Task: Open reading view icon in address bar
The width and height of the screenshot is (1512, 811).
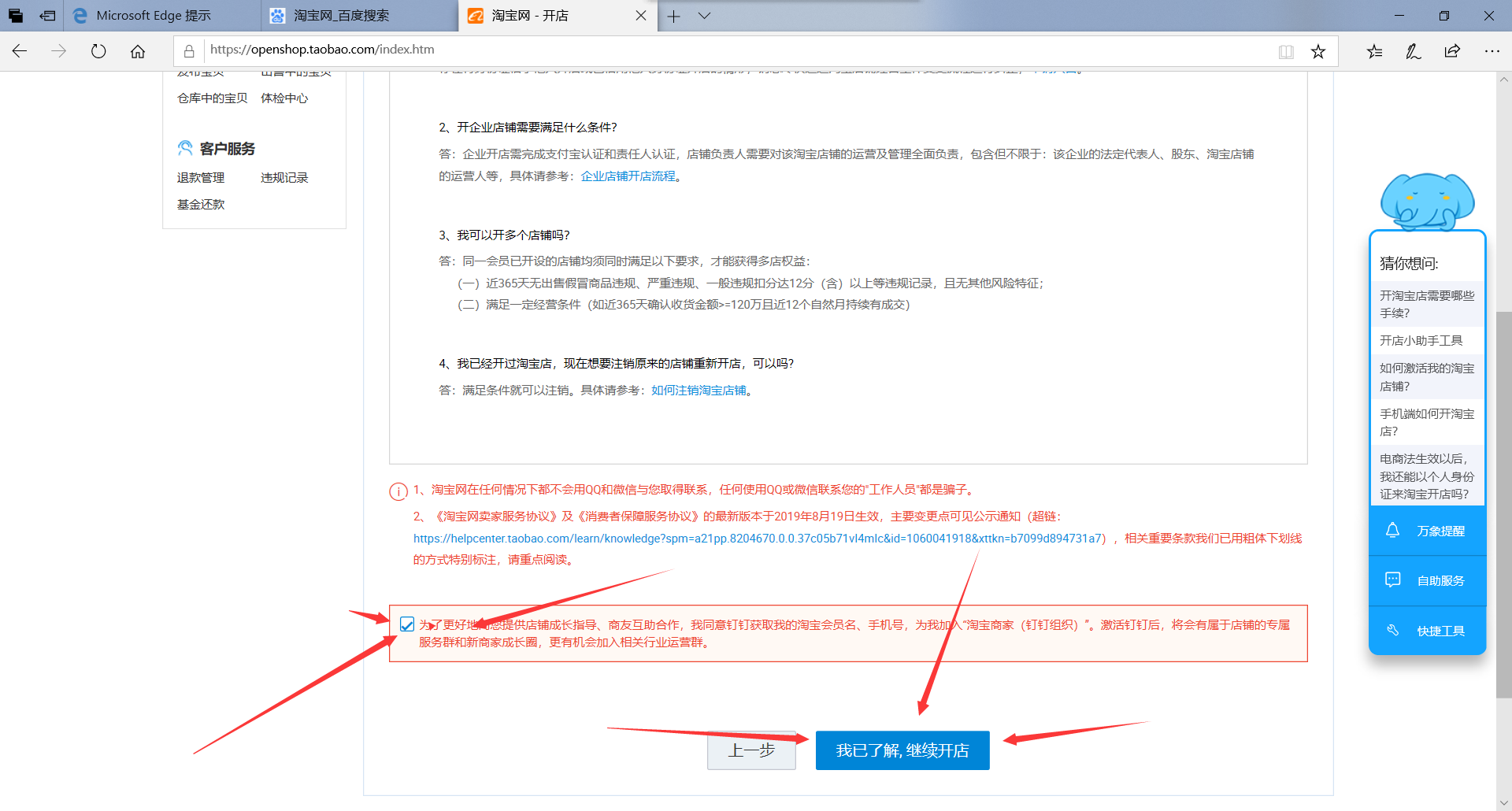Action: [1286, 52]
